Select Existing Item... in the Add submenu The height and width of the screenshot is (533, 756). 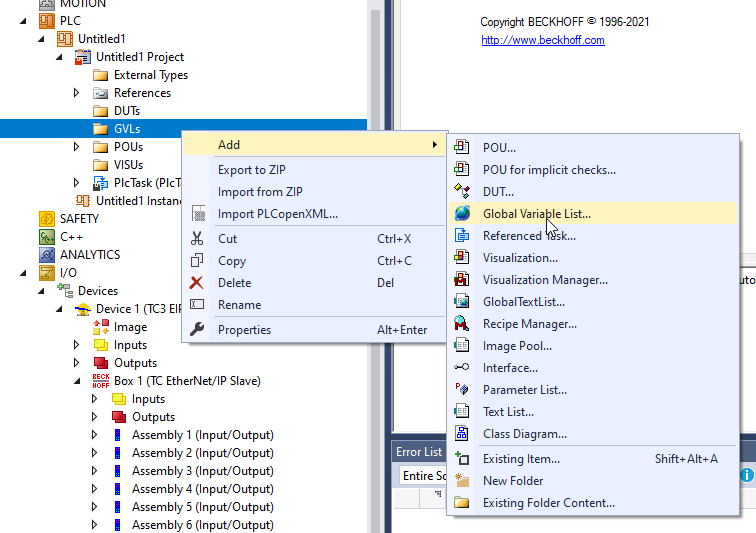coord(593,458)
